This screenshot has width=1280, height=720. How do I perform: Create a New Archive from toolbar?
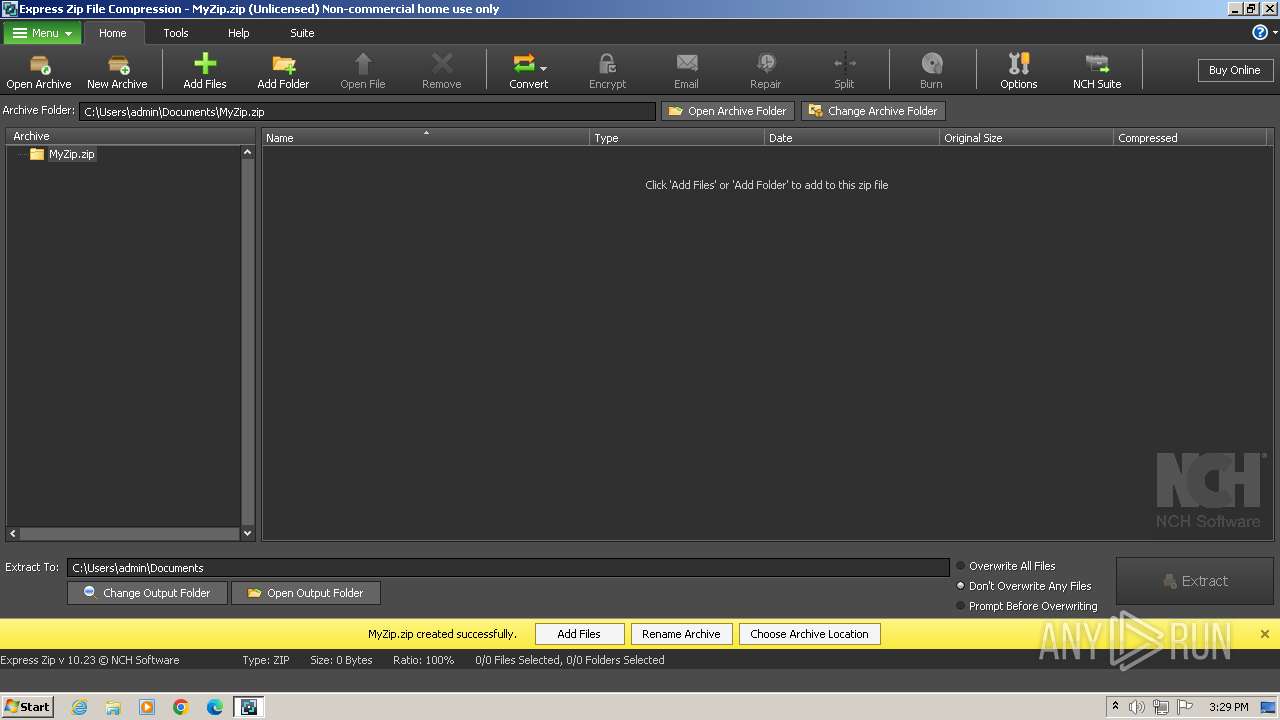point(117,71)
